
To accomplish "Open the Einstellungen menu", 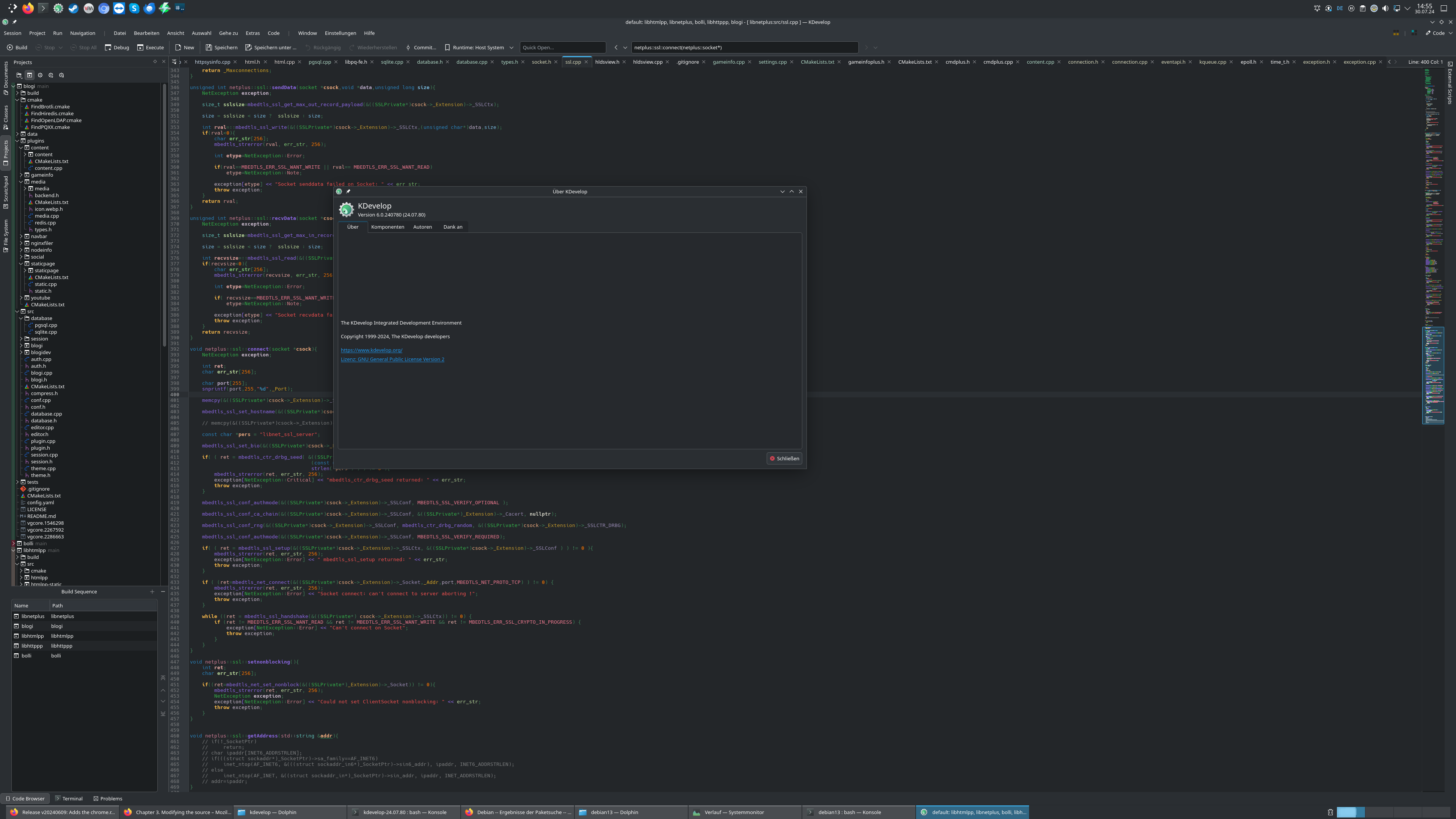I will (x=340, y=33).
